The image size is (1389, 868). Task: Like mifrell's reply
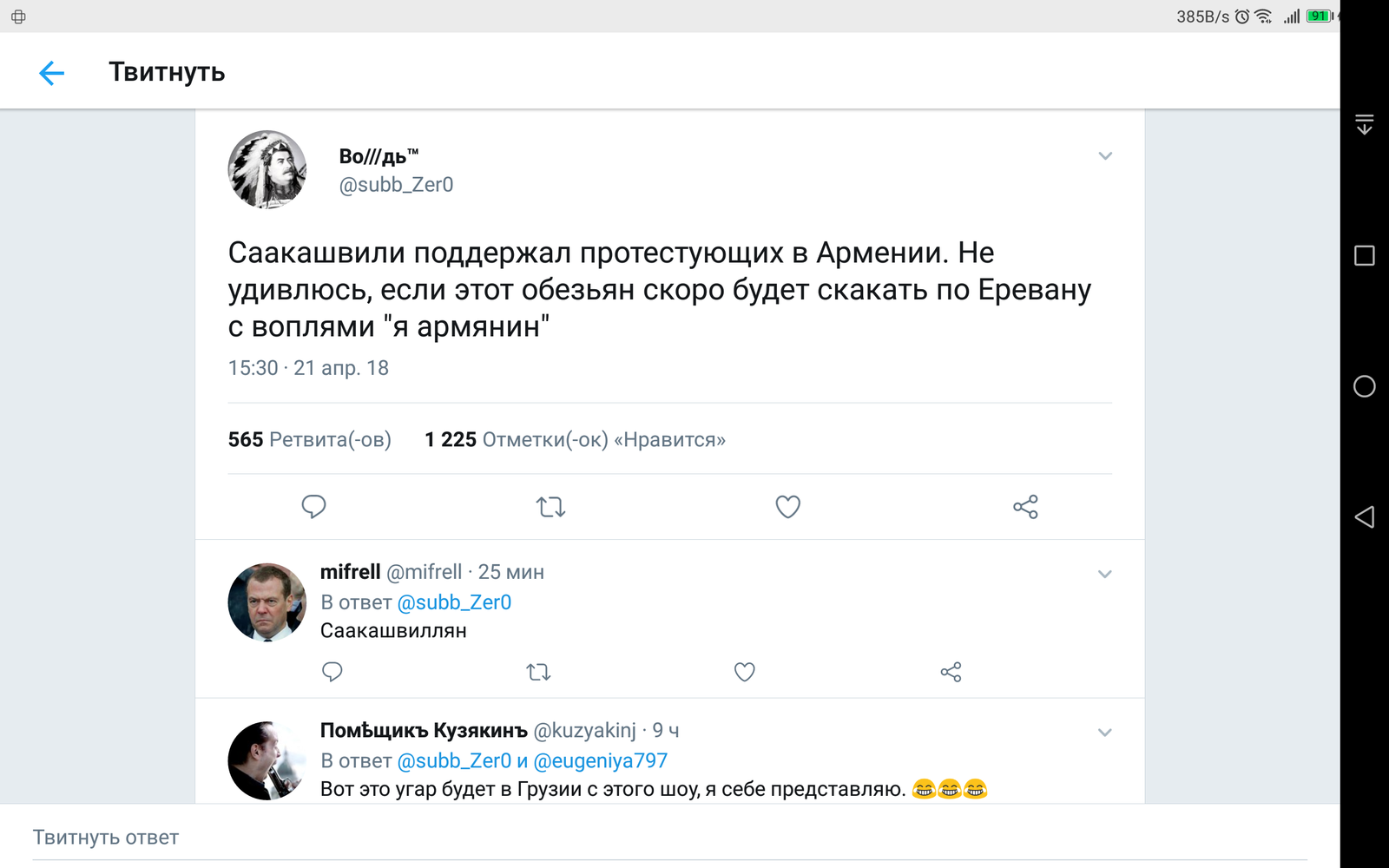(744, 672)
